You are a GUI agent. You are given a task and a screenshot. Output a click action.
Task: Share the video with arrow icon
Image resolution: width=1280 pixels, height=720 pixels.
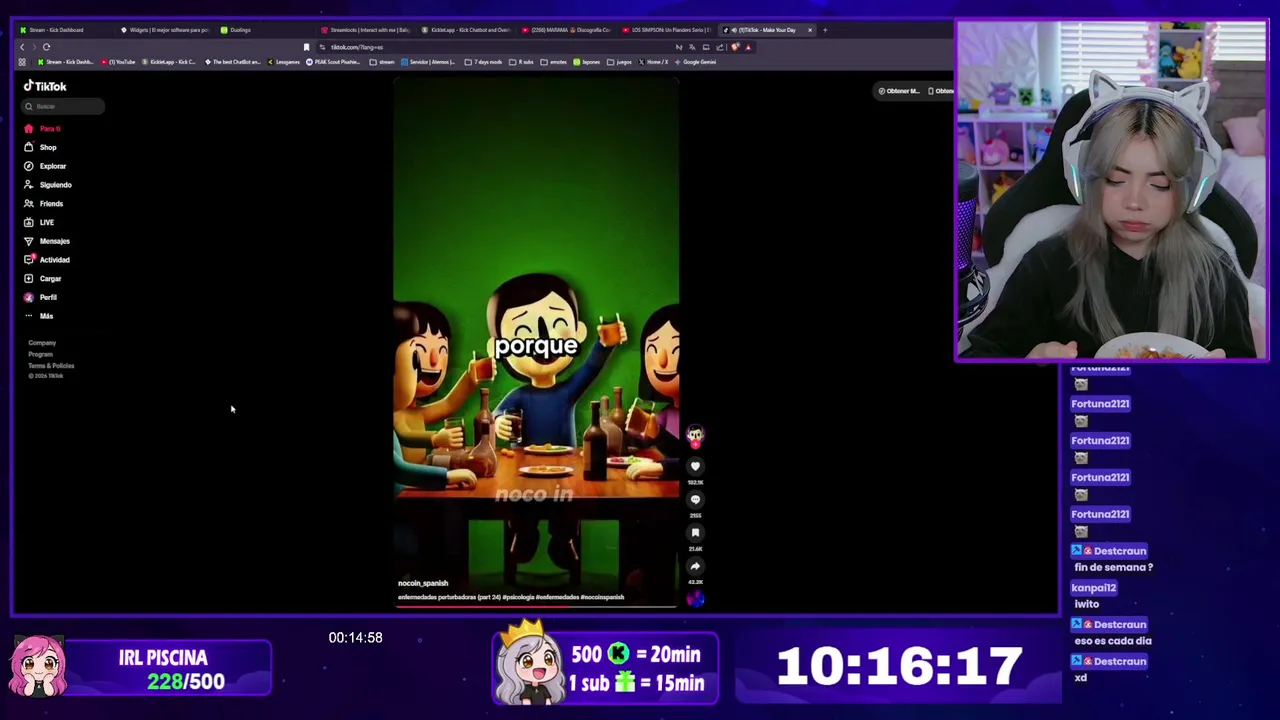click(695, 566)
